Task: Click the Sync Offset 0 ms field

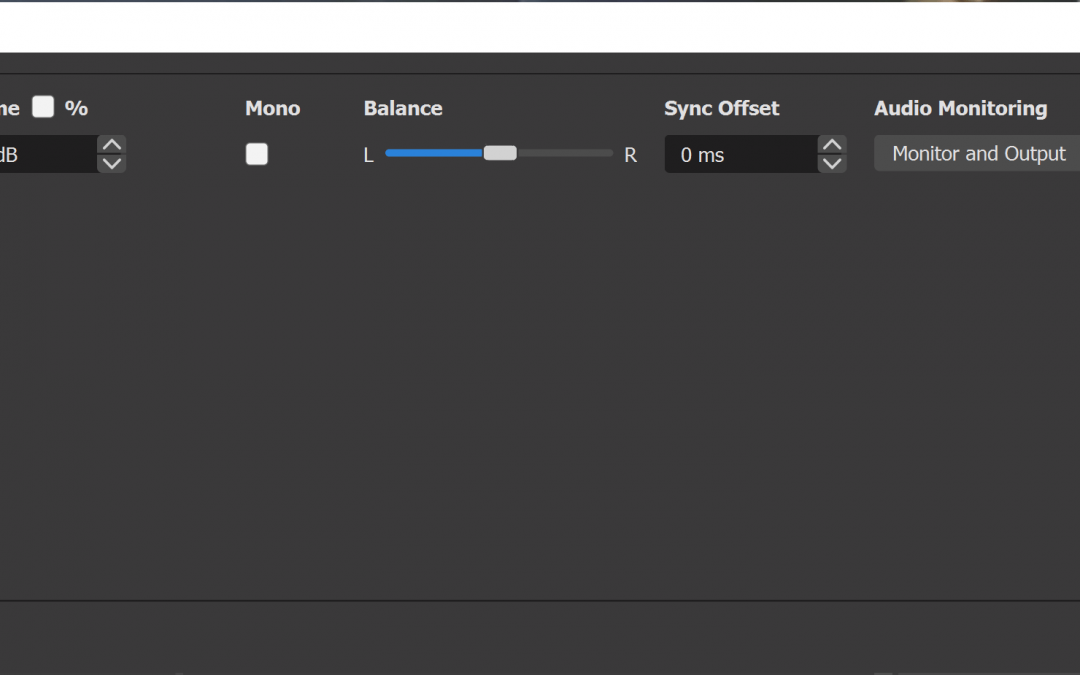Action: [740, 155]
